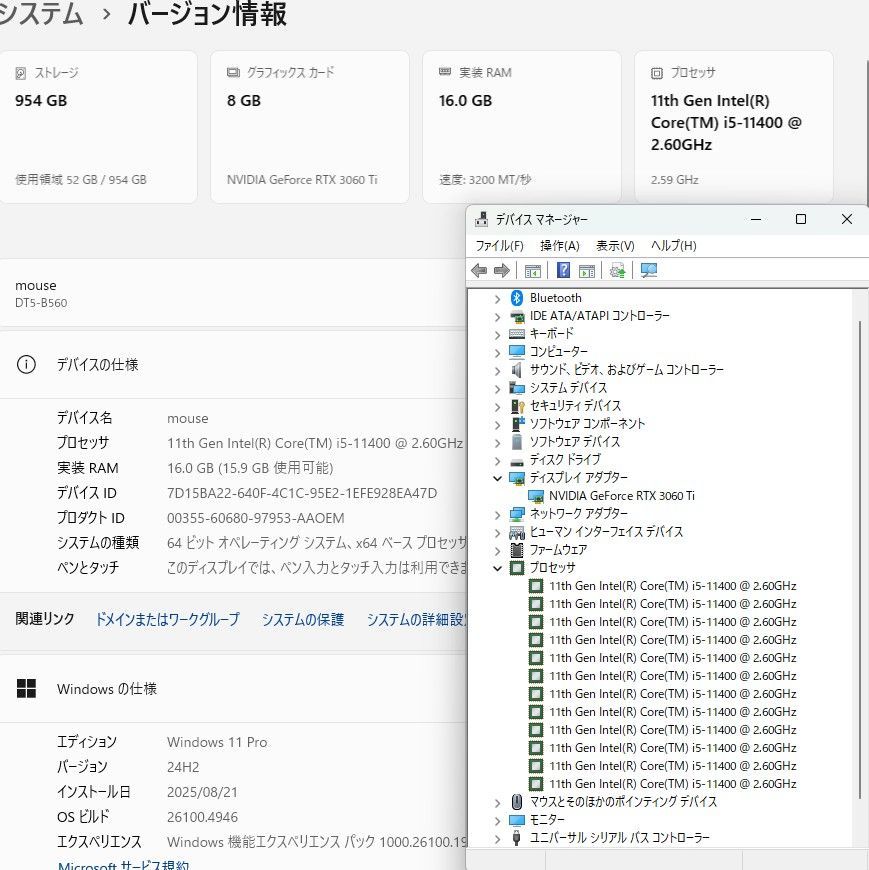Click the edition value Windows 11 Pro

[217, 742]
